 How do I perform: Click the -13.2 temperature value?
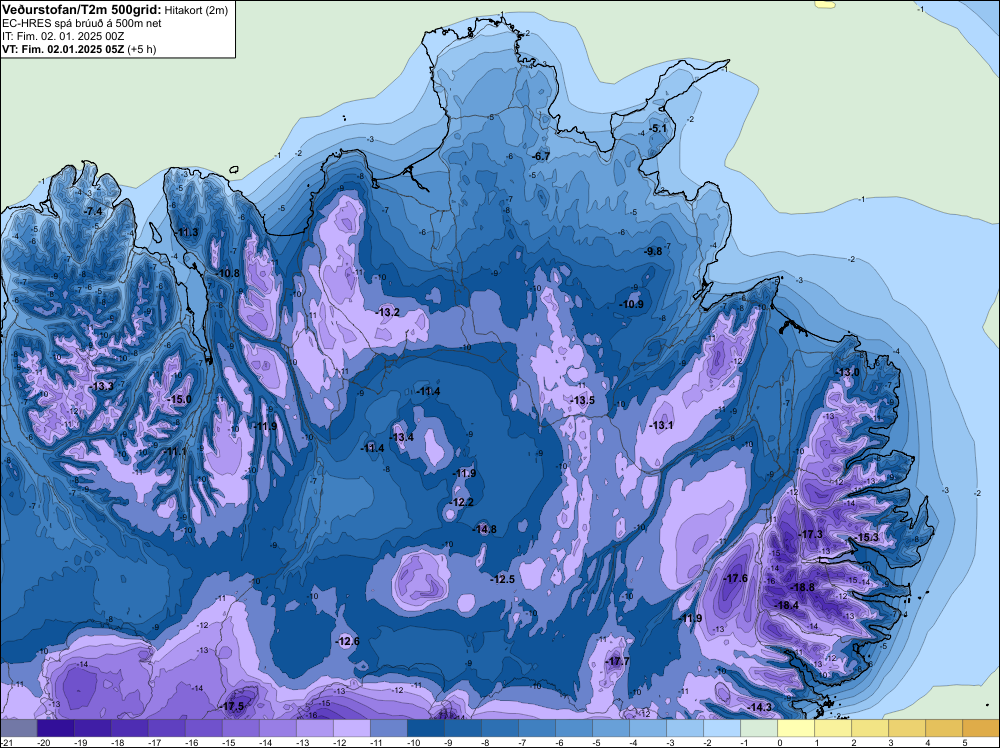point(386,312)
